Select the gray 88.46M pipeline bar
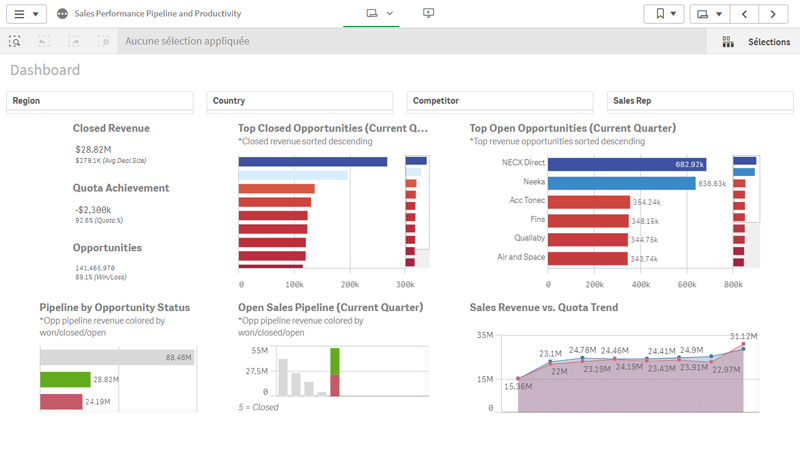The image size is (800, 450). (117, 357)
